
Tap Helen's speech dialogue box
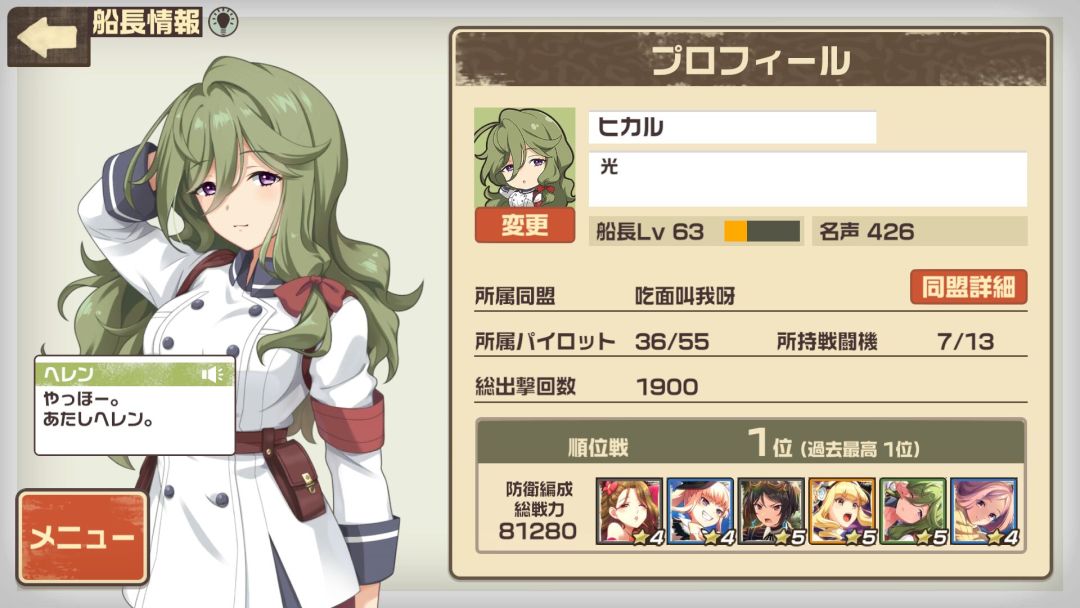(x=135, y=406)
